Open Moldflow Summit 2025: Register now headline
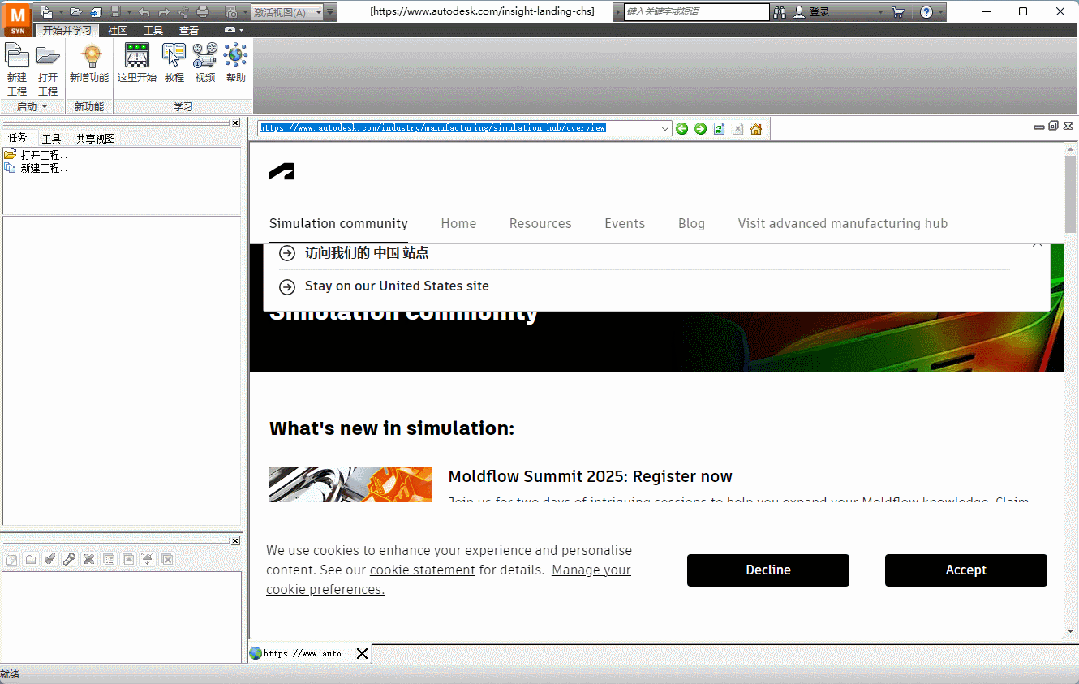This screenshot has width=1079, height=684. coord(590,476)
